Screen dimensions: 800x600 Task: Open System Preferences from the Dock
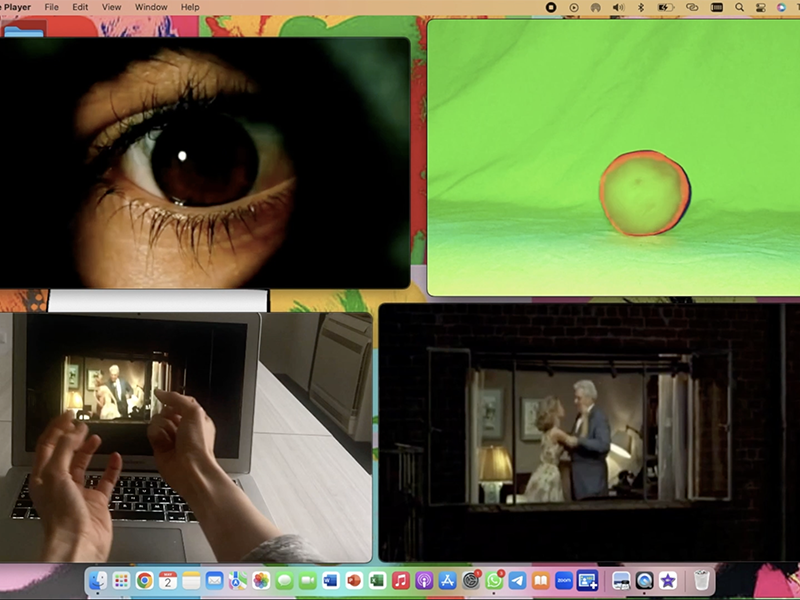[470, 580]
